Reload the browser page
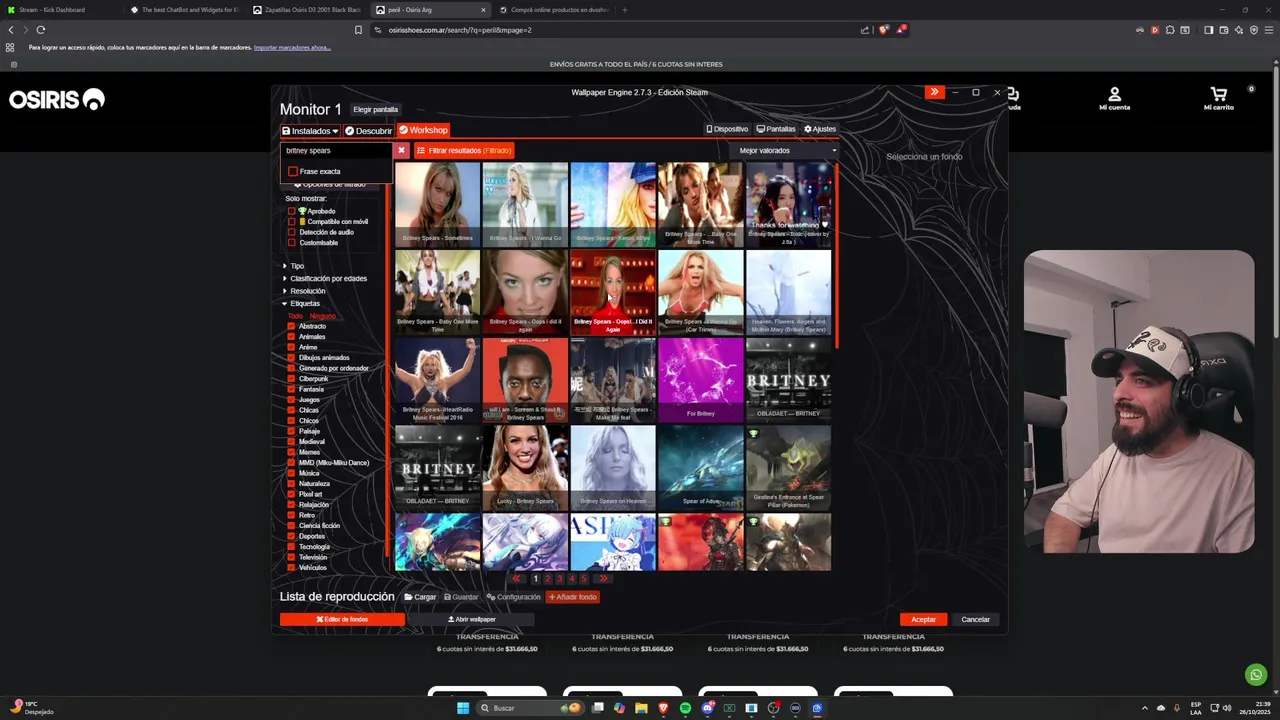Viewport: 1280px width, 720px height. pos(40,30)
